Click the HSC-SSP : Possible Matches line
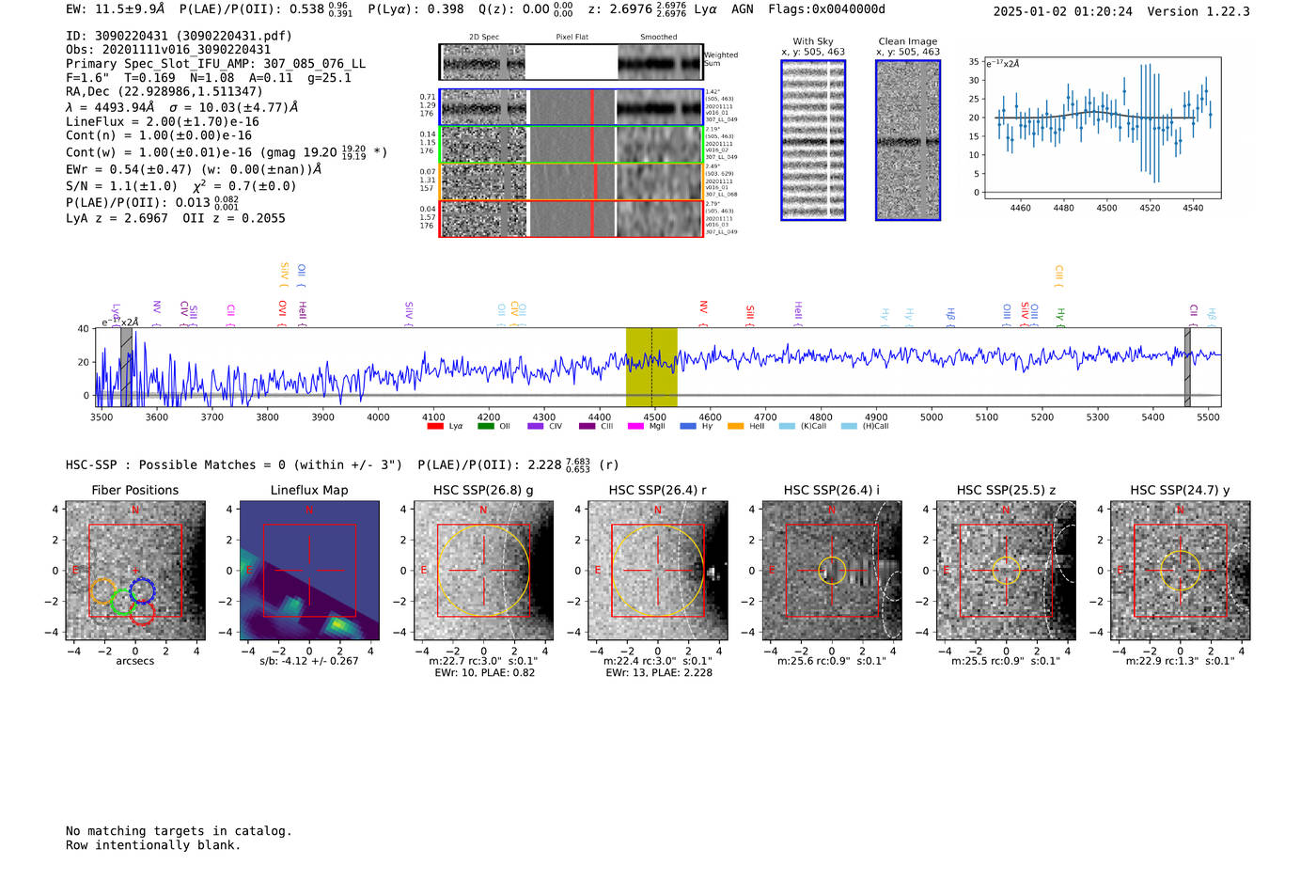 (343, 464)
